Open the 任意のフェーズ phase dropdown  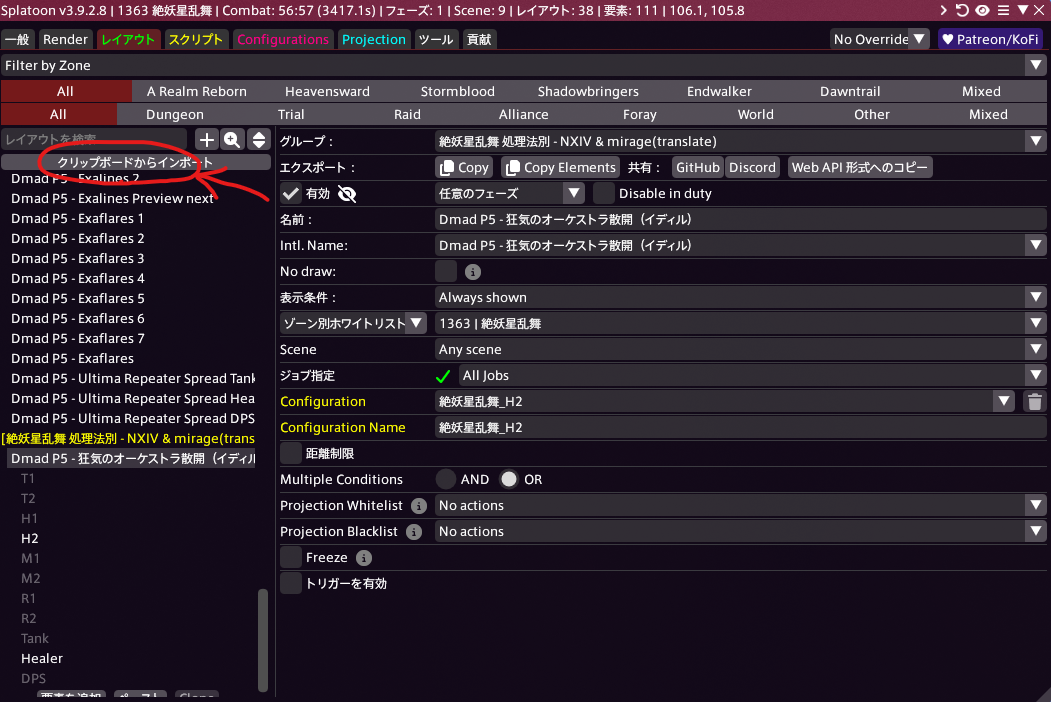click(509, 194)
